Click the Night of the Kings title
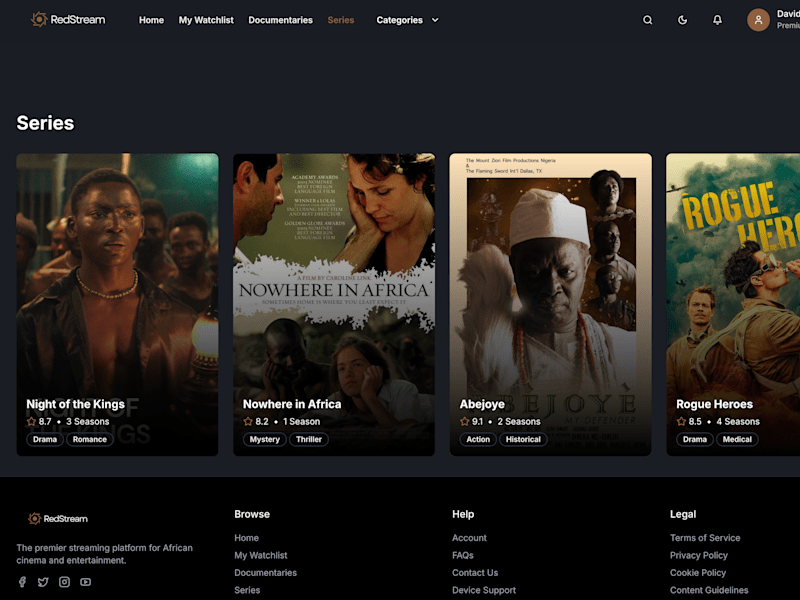The height and width of the screenshot is (600, 800). pos(76,404)
